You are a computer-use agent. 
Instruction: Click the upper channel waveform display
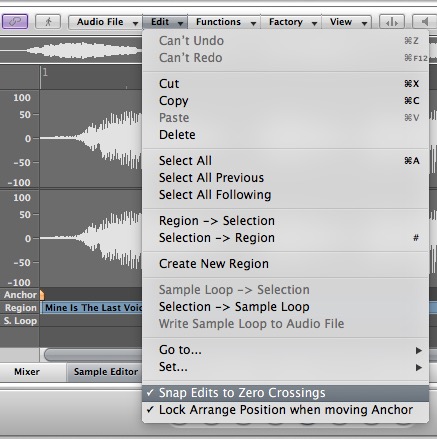pyautogui.click(x=91, y=138)
